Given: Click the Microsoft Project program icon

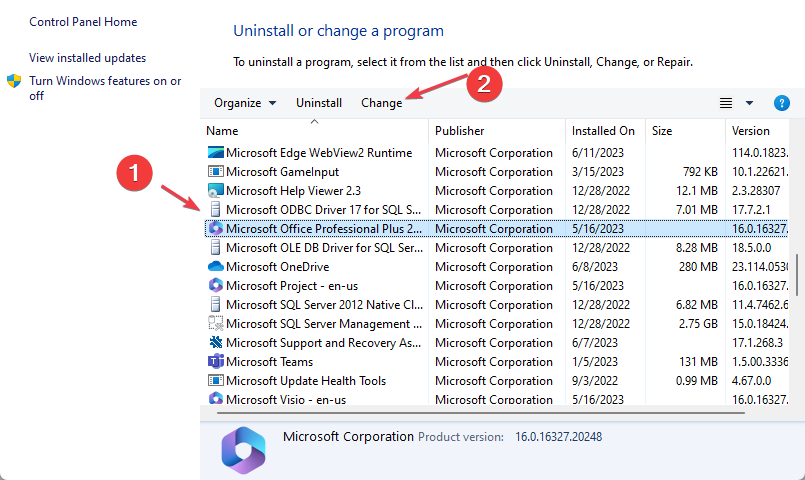Looking at the screenshot, I should point(215,286).
